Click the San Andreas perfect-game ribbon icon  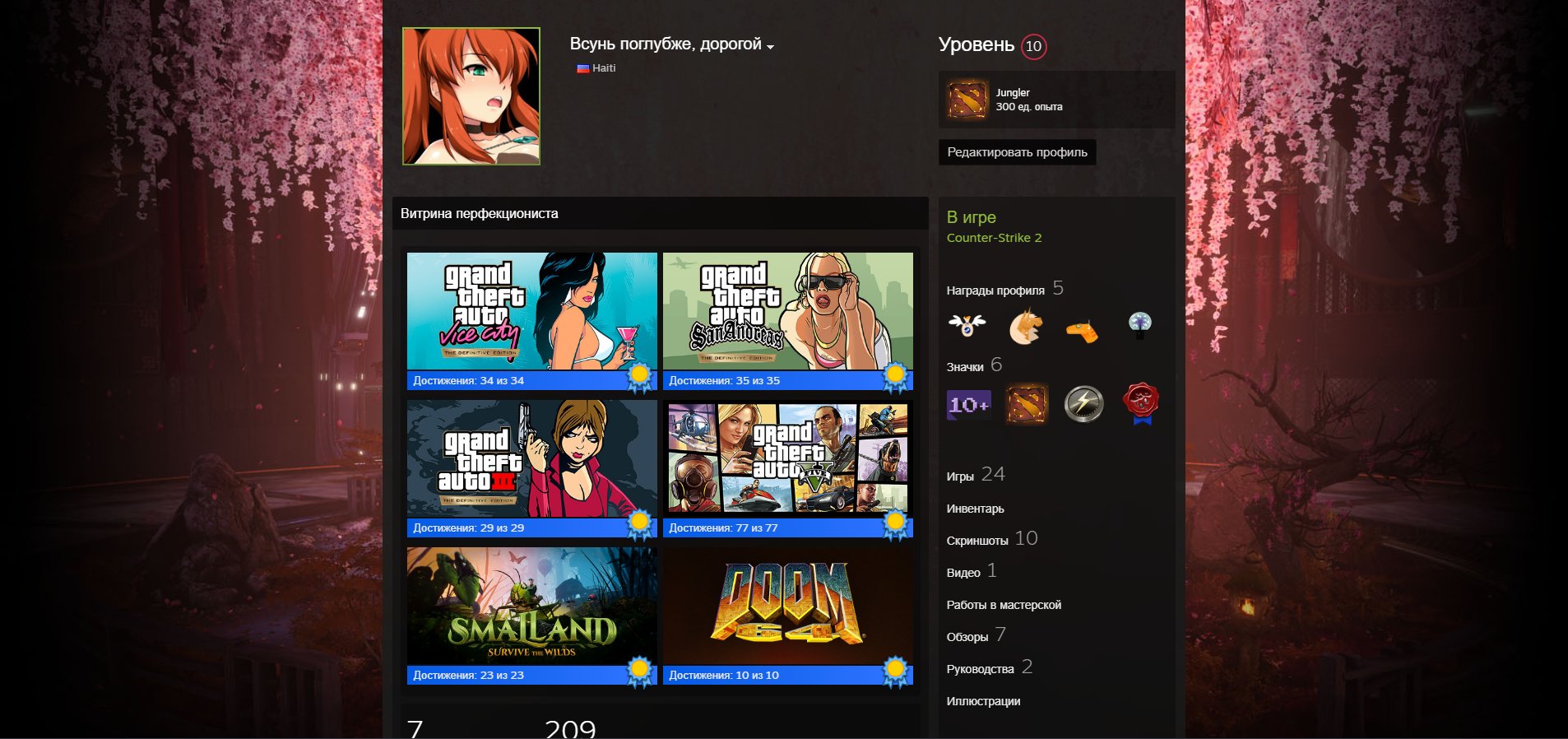click(895, 378)
